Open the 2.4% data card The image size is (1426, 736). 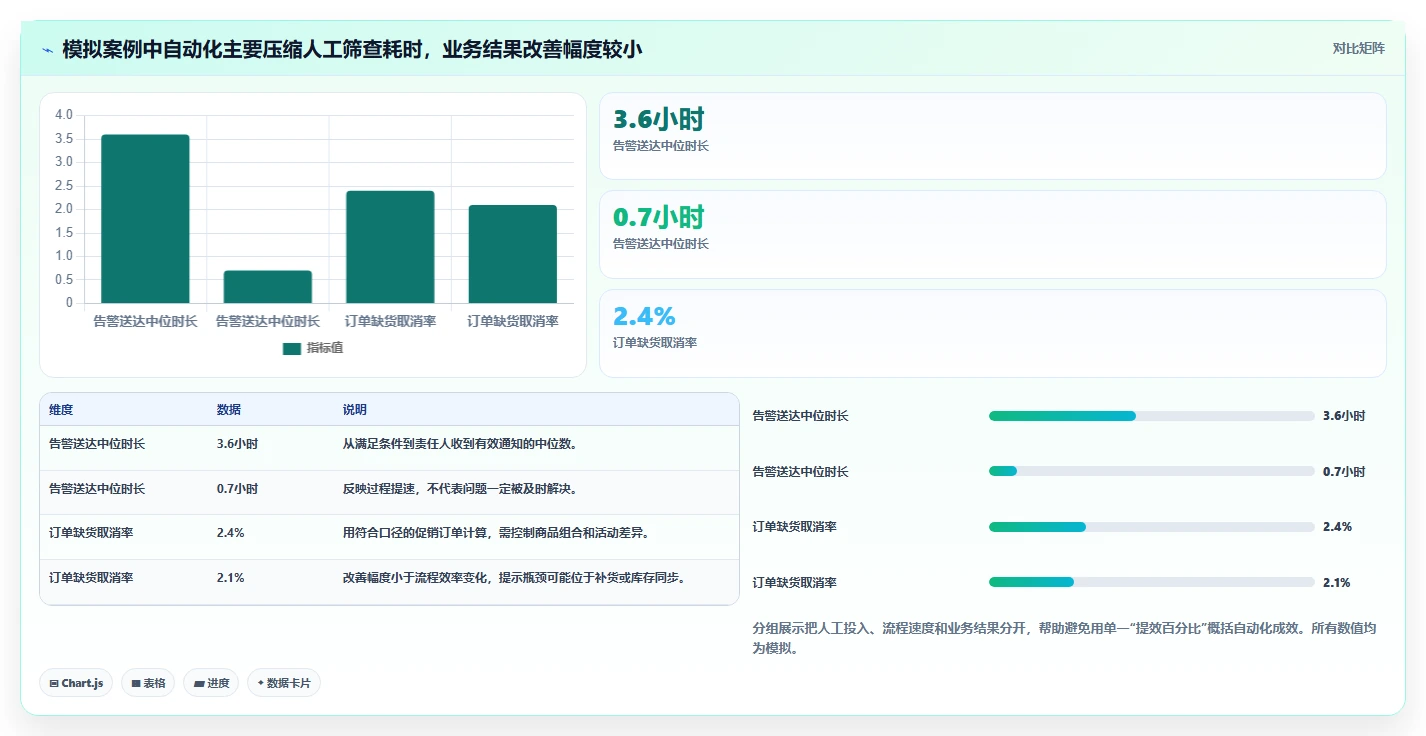tap(992, 333)
